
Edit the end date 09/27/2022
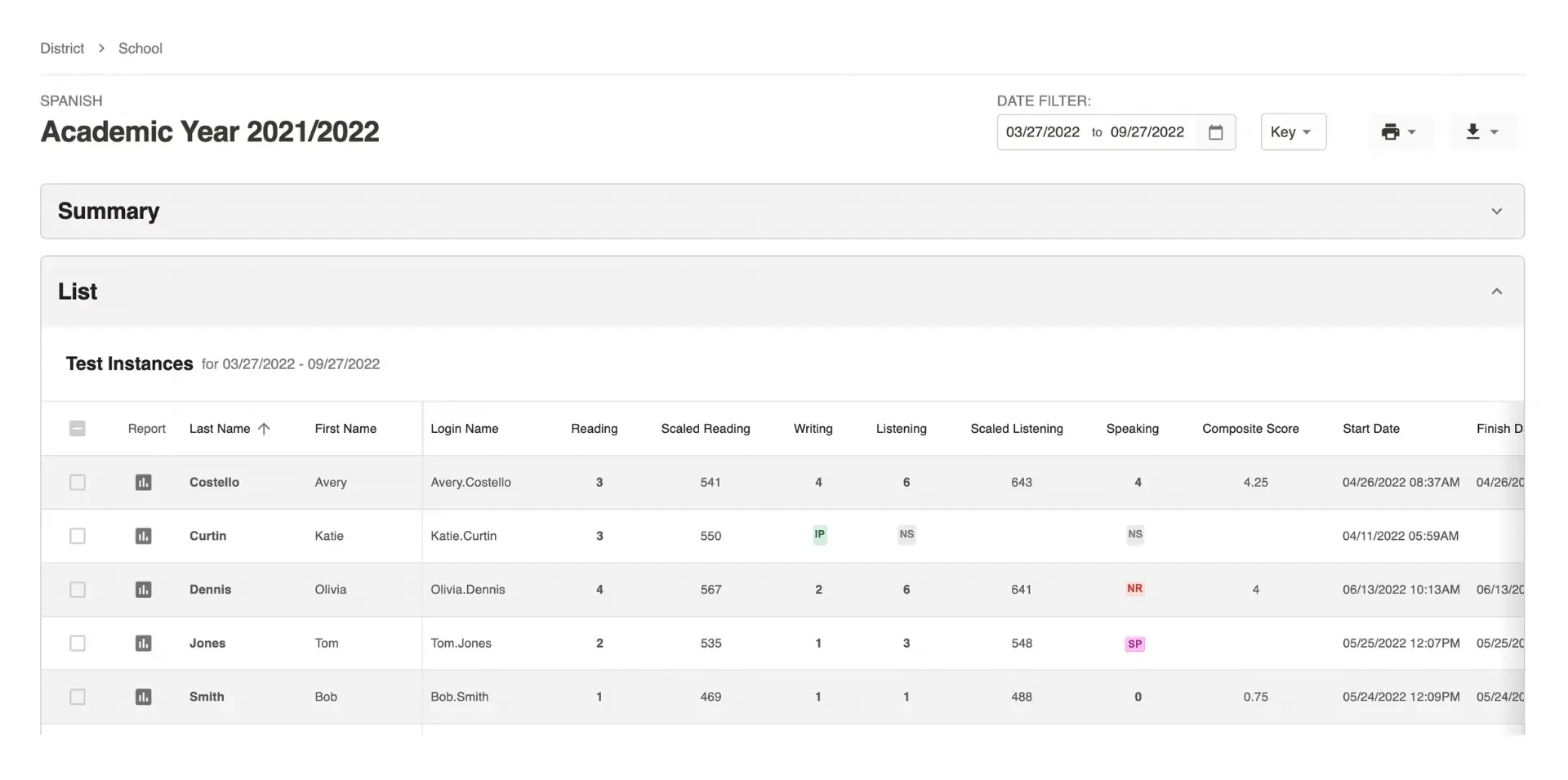tap(1147, 132)
